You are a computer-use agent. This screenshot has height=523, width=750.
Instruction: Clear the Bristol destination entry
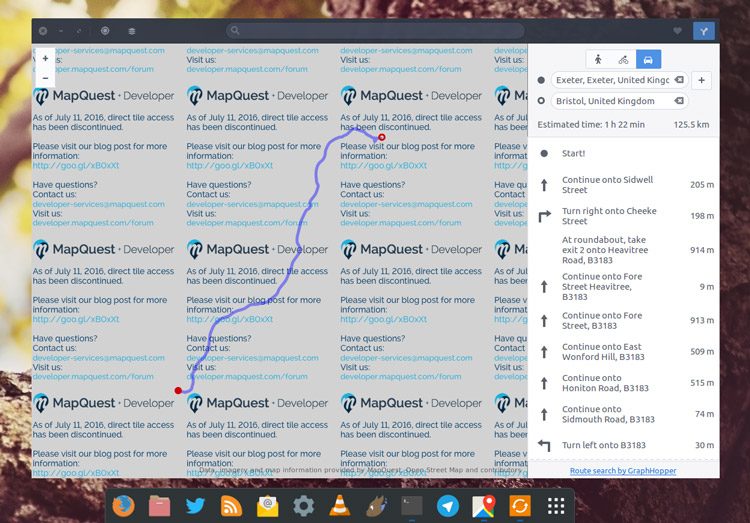(678, 101)
